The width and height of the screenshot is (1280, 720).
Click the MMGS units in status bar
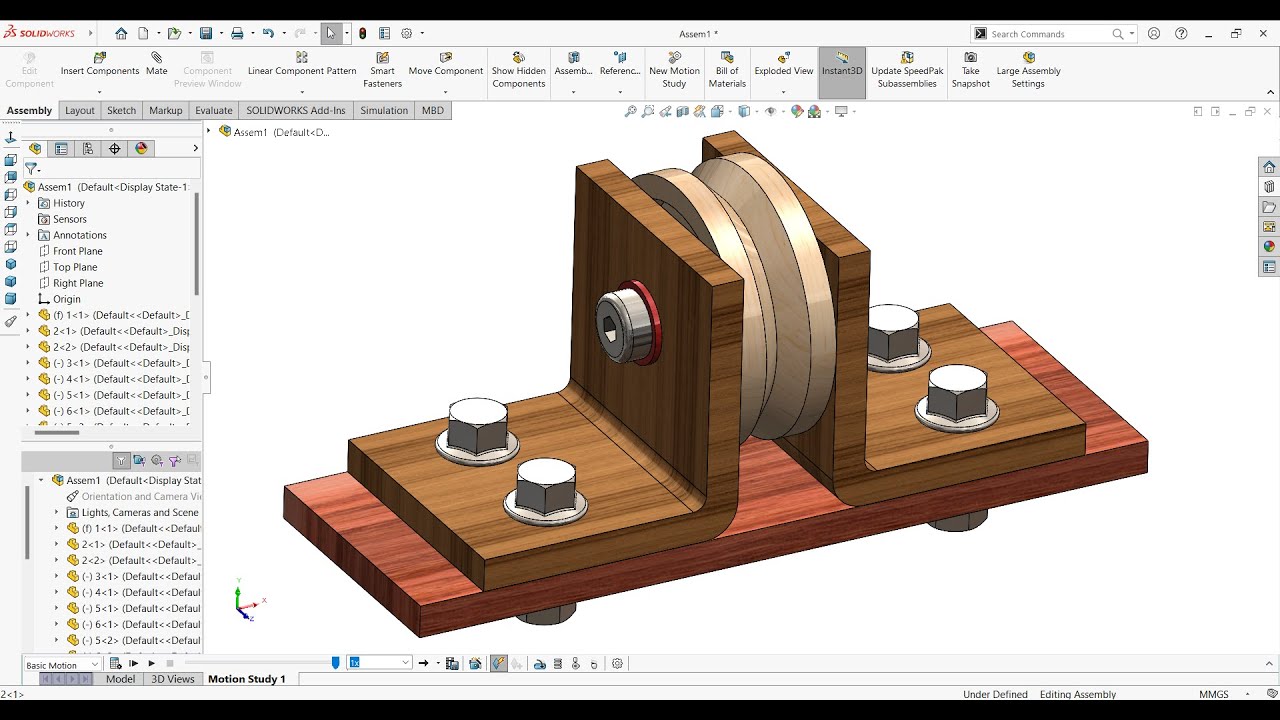1214,694
